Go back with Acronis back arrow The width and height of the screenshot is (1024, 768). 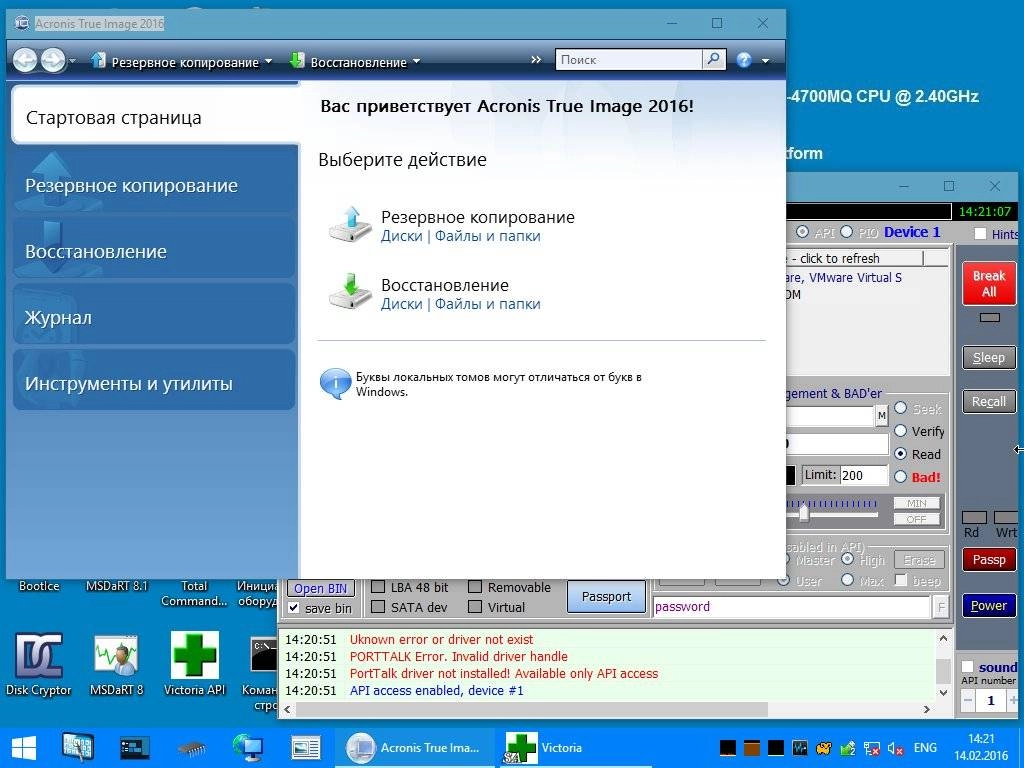pos(25,61)
